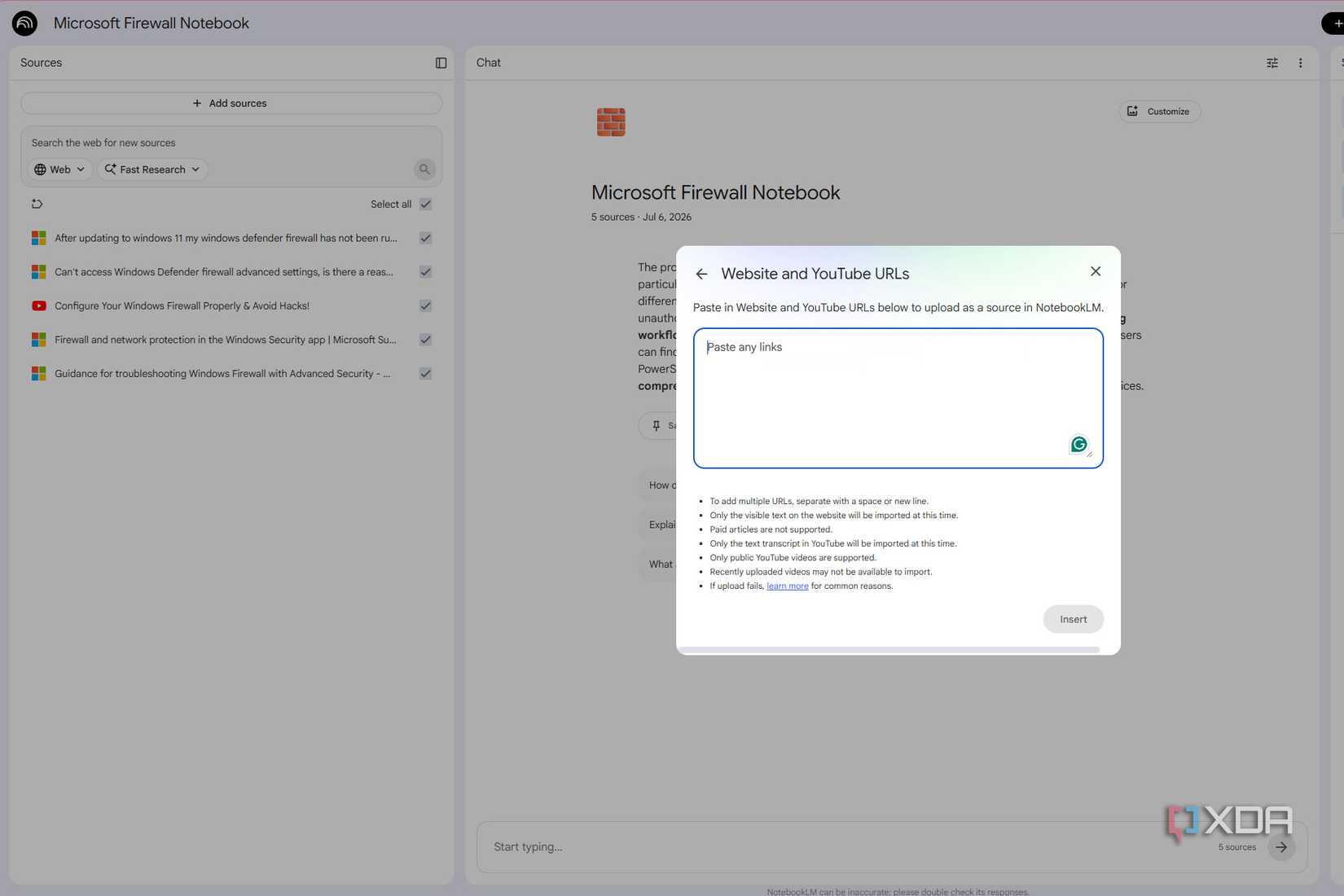Open source 'Configure Your Windows Firewall Properly & Avoid Hacks!'
Viewport: 1344px width, 896px height.
point(182,306)
